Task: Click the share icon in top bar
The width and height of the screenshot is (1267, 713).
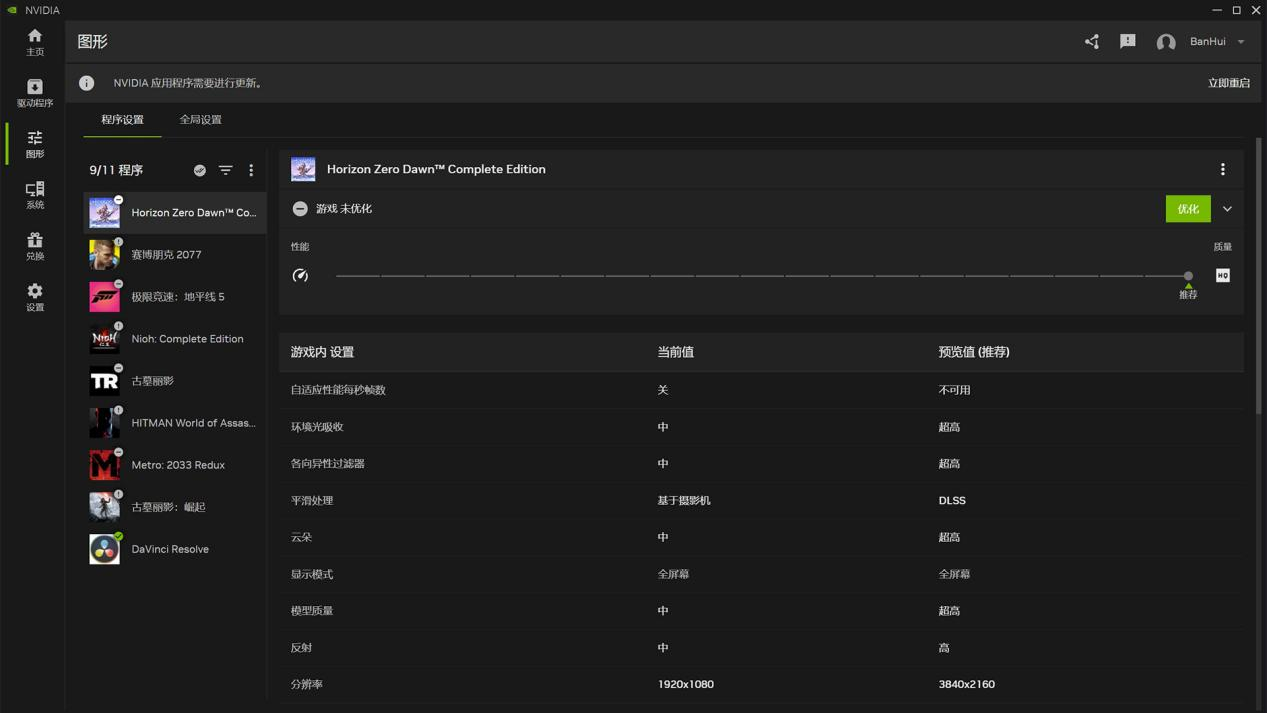Action: pos(1092,42)
